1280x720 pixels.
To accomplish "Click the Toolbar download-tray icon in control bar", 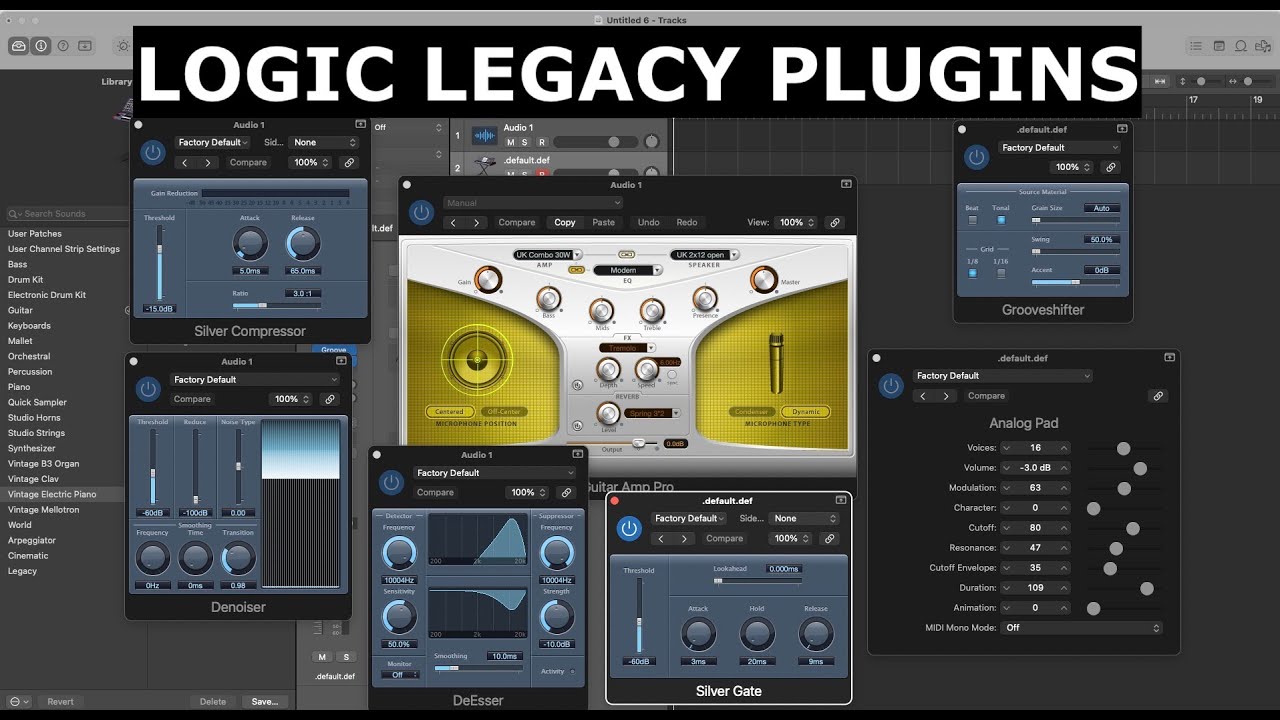I will pyautogui.click(x=85, y=46).
